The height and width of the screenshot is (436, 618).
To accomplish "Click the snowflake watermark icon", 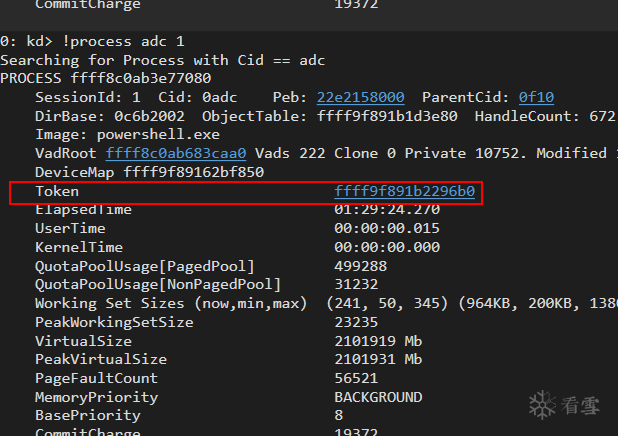I will tap(540, 403).
